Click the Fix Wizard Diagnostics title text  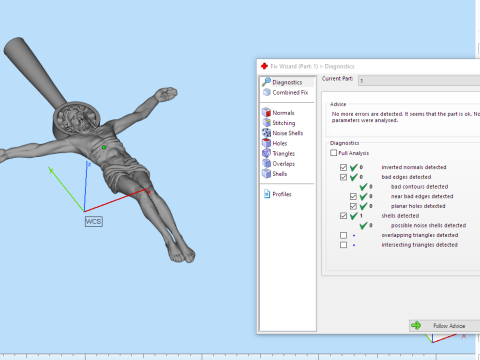[312, 66]
